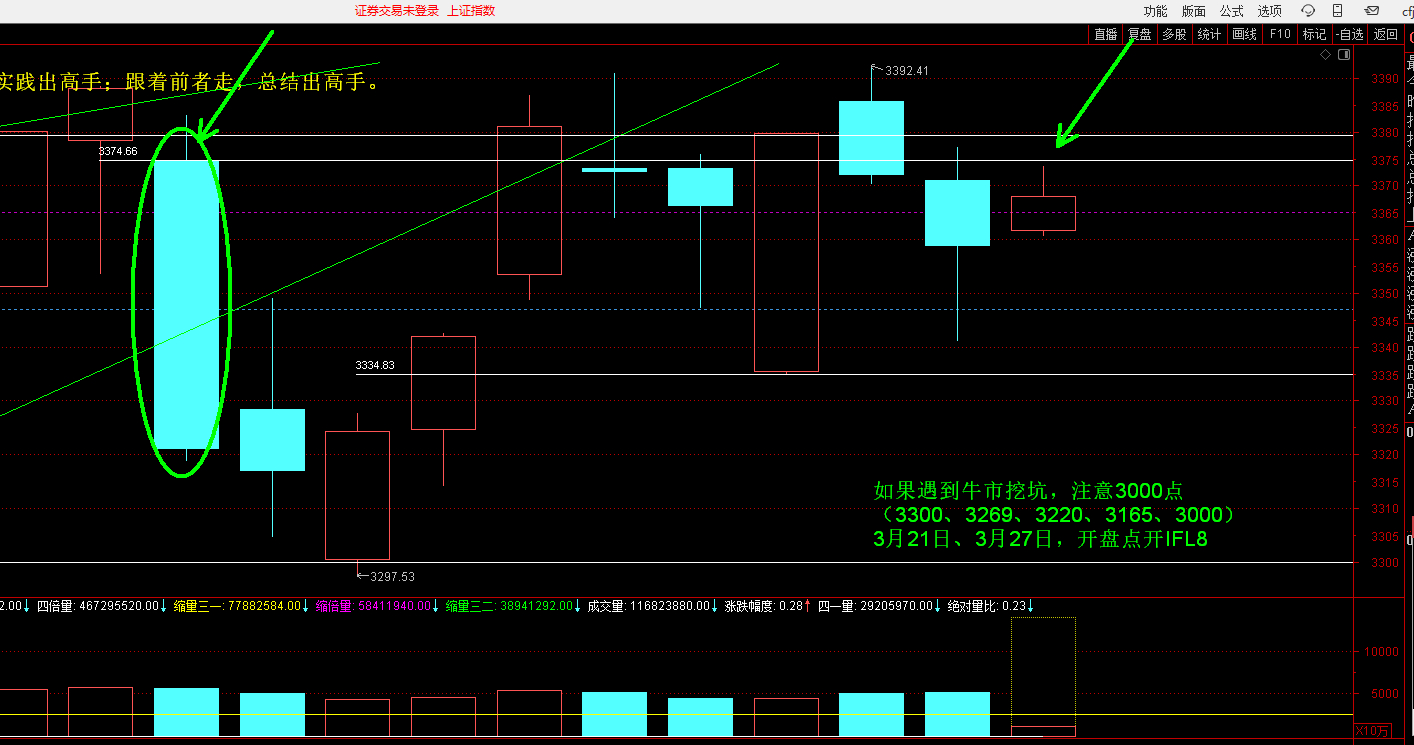1414x745 pixels.
Task: Open the 公式 menu
Action: pyautogui.click(x=1231, y=11)
